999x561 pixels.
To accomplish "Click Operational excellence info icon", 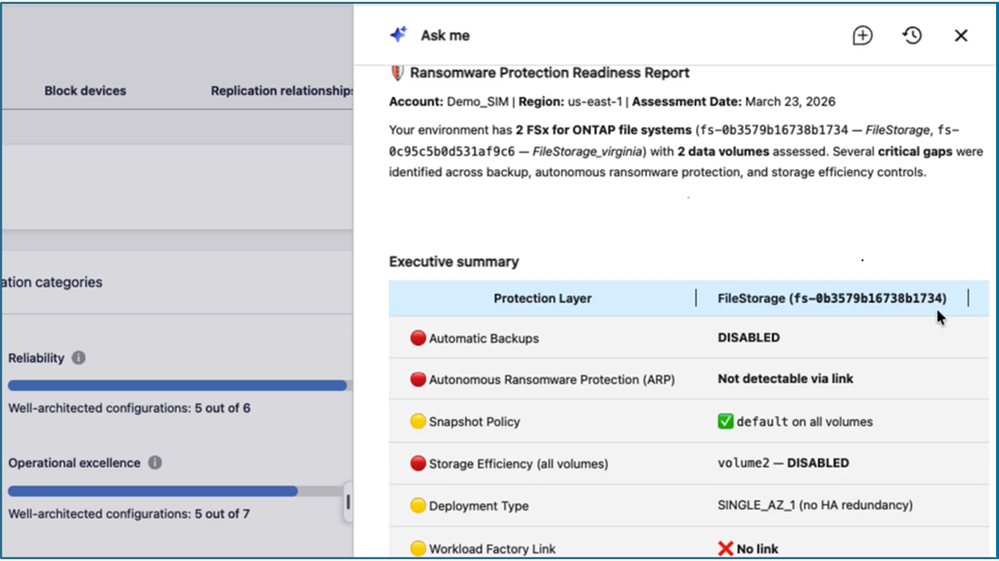I will pyautogui.click(x=155, y=463).
